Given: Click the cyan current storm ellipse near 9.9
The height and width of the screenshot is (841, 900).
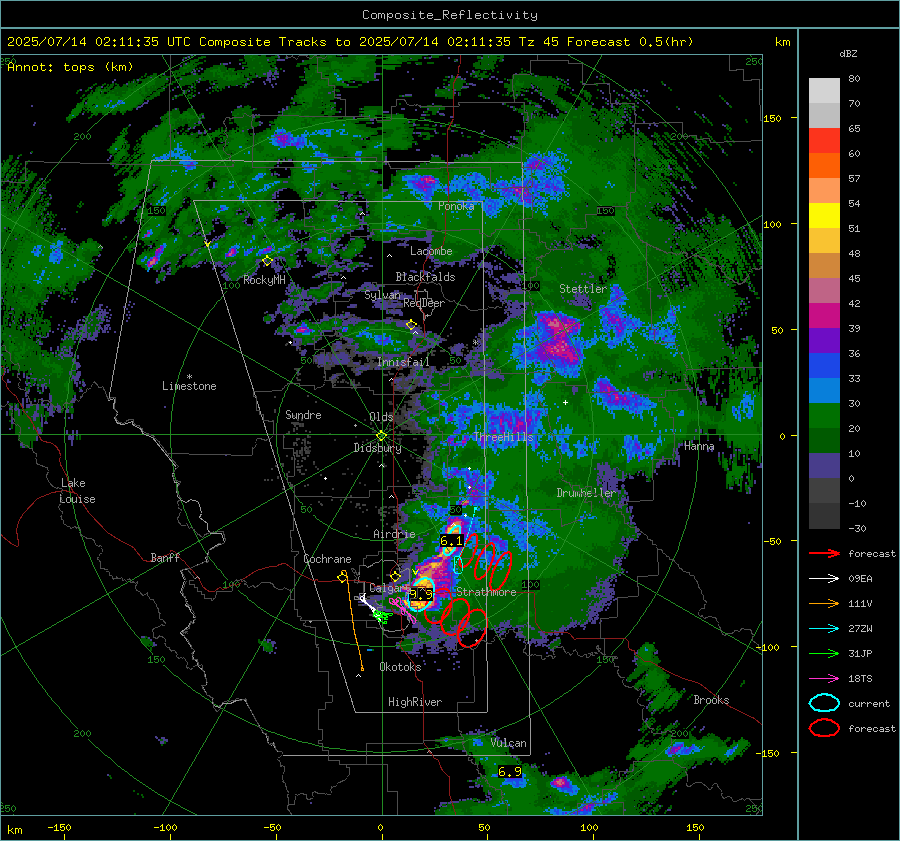Looking at the screenshot, I should pyautogui.click(x=422, y=595).
